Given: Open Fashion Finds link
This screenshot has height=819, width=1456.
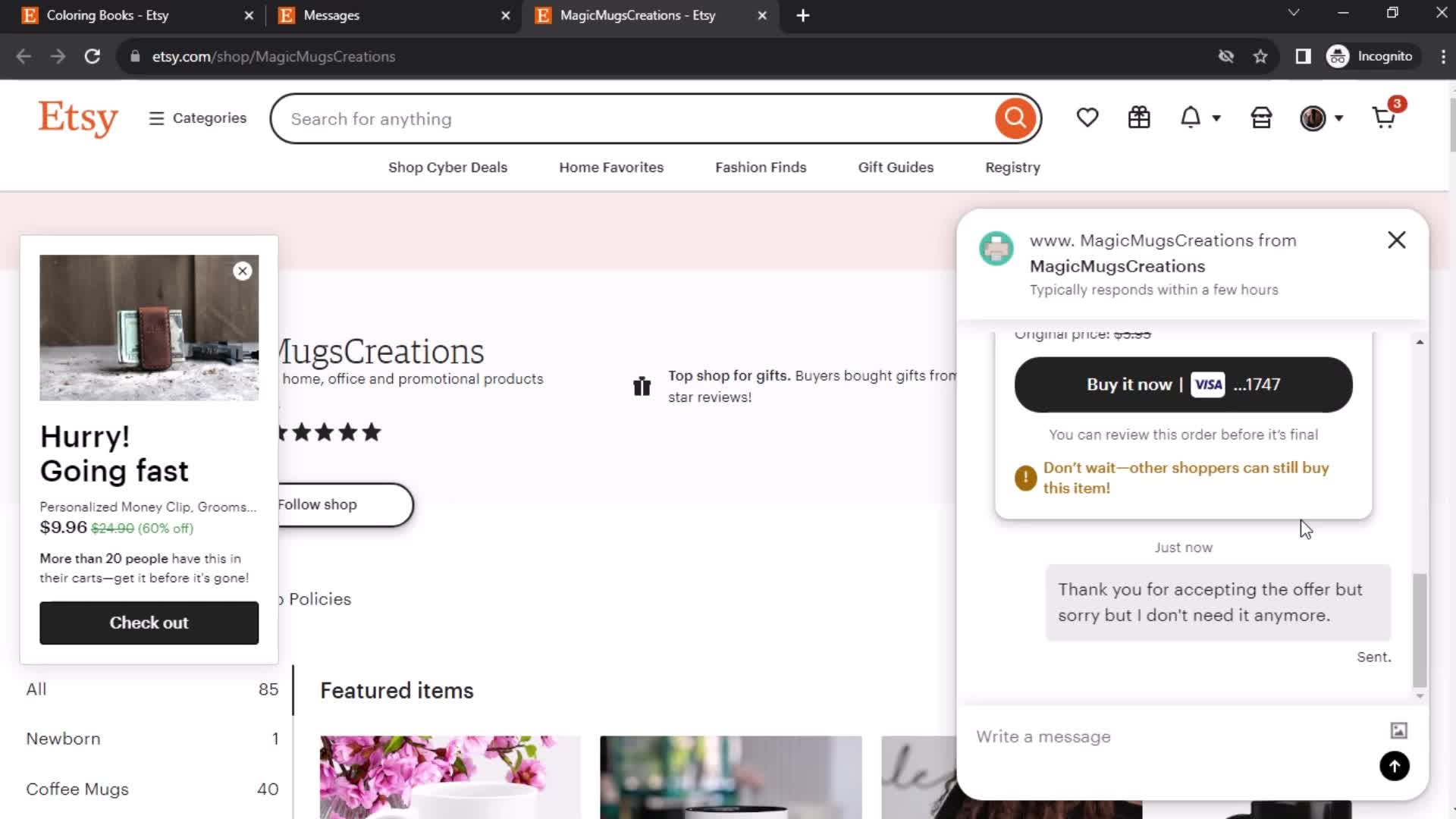Looking at the screenshot, I should pos(761,168).
